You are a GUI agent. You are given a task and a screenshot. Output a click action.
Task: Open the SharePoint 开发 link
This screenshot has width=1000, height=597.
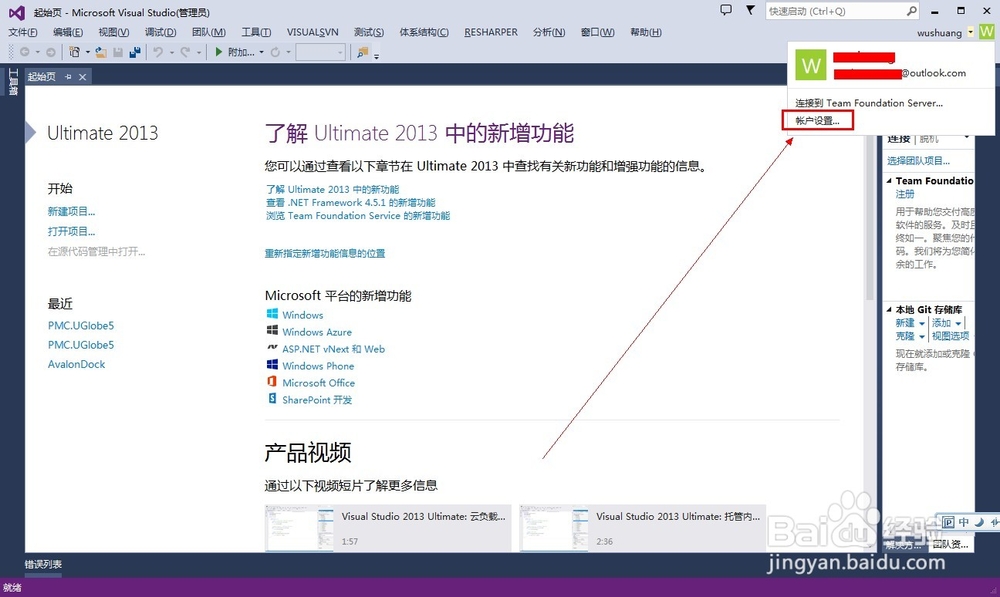(317, 400)
